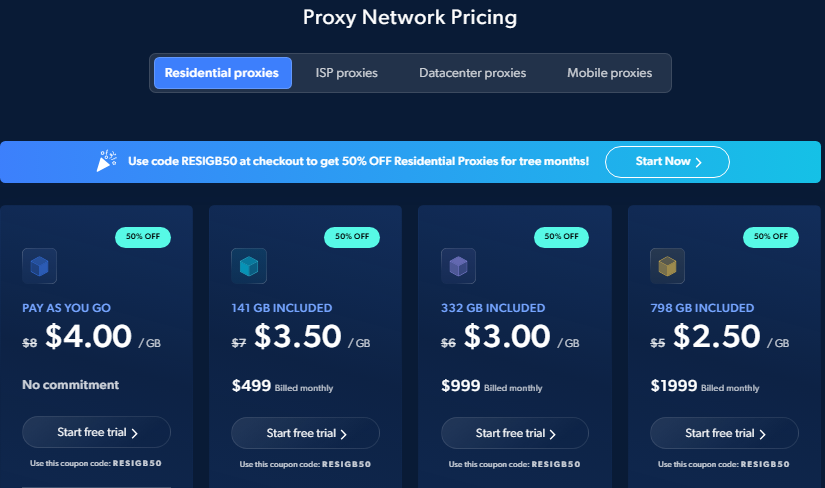Viewport: 825px width, 488px height.
Task: Start free trial for Pay As You Go
Action: (x=96, y=432)
